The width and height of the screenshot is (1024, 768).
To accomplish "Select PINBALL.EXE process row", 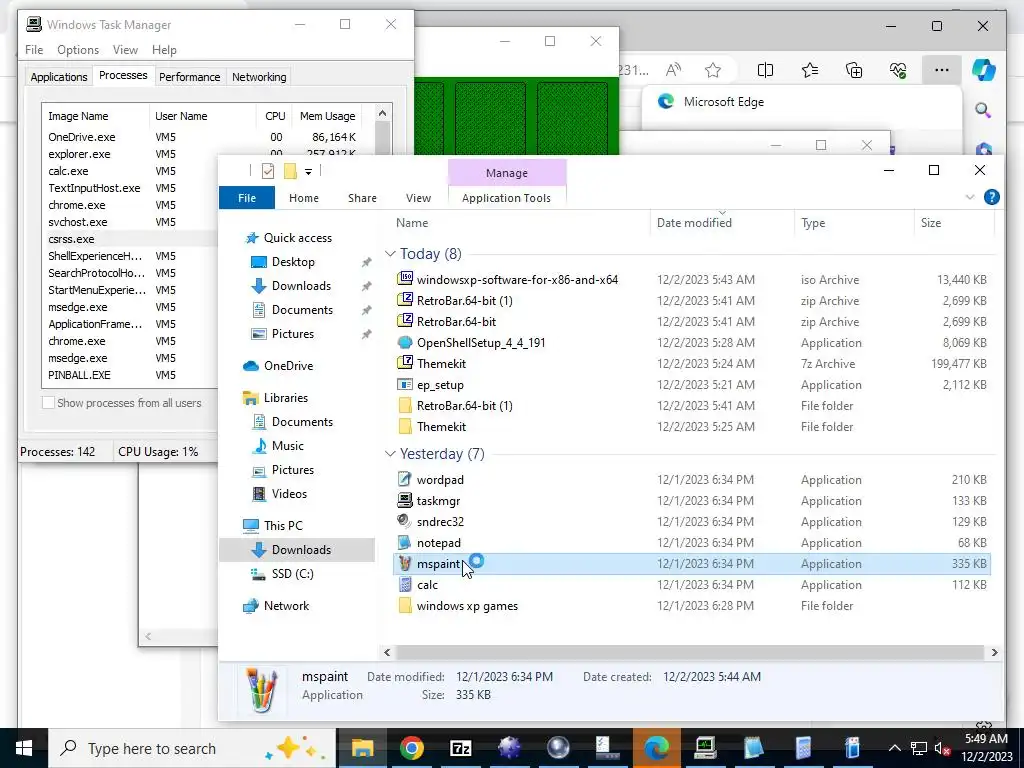I will (x=131, y=375).
